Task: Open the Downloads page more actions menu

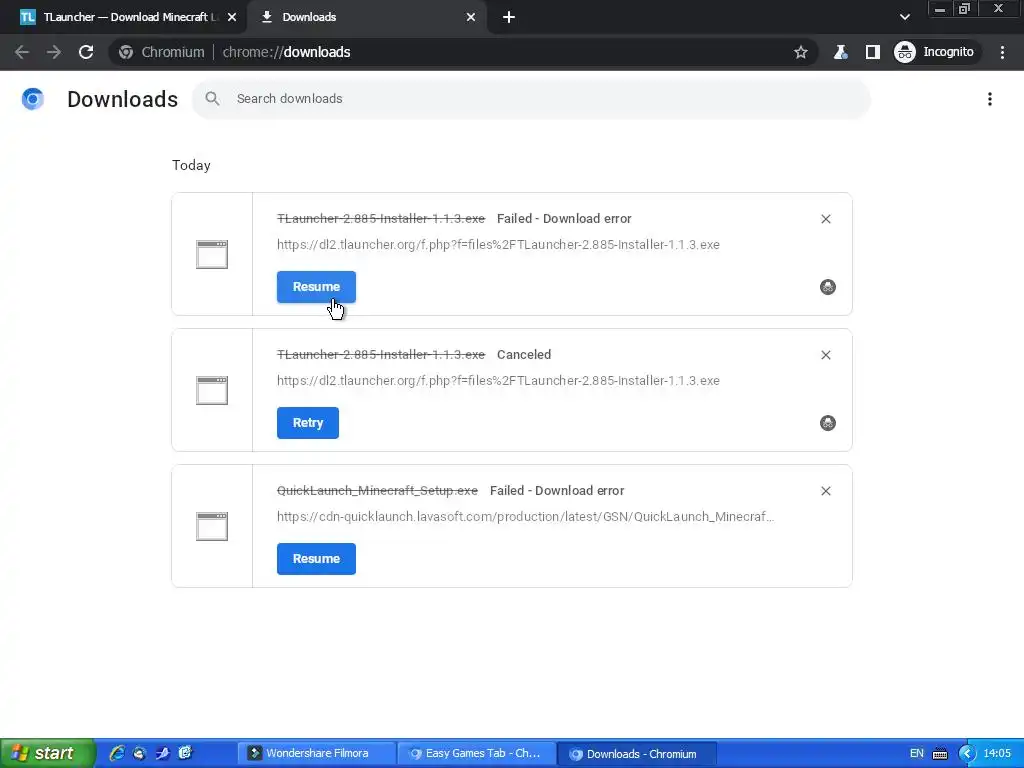Action: (989, 99)
